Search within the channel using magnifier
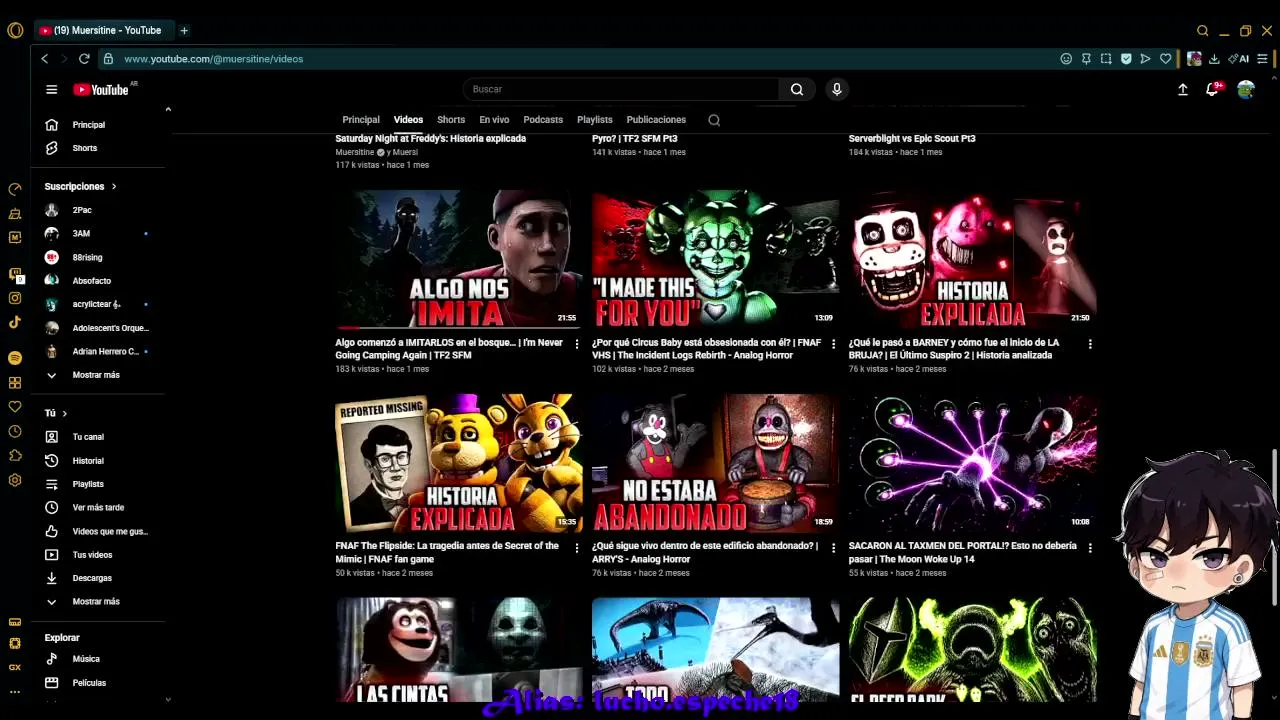Image resolution: width=1280 pixels, height=720 pixels. coord(714,120)
